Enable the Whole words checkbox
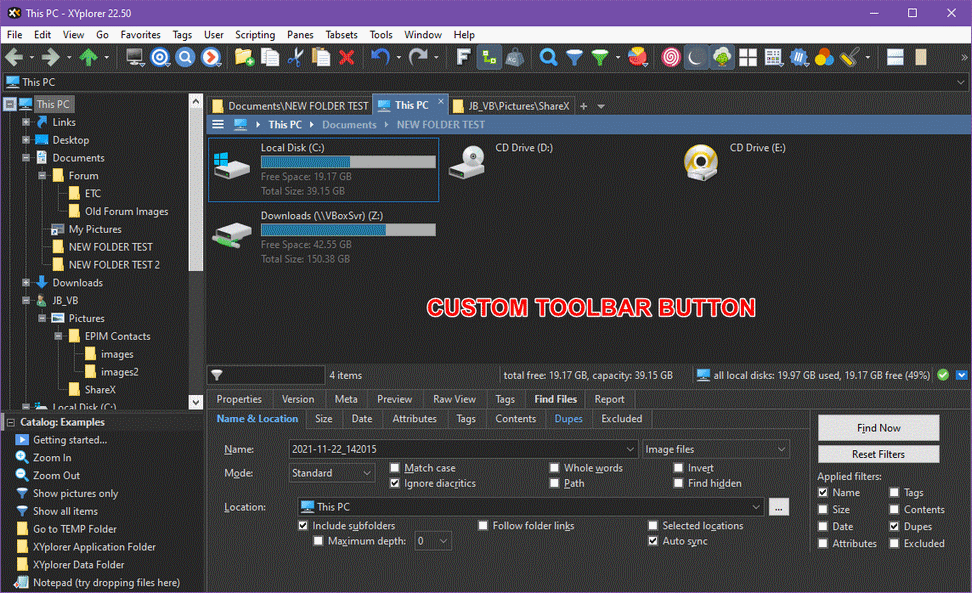This screenshot has width=972, height=593. coord(554,468)
